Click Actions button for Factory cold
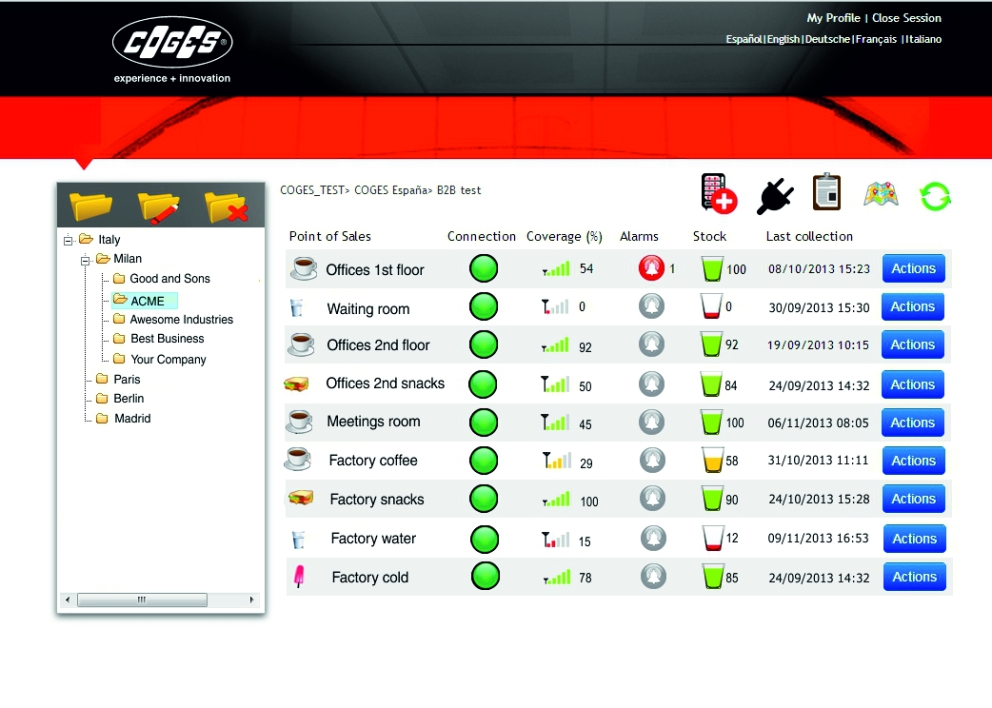Image resolution: width=992 pixels, height=708 pixels. pos(913,577)
